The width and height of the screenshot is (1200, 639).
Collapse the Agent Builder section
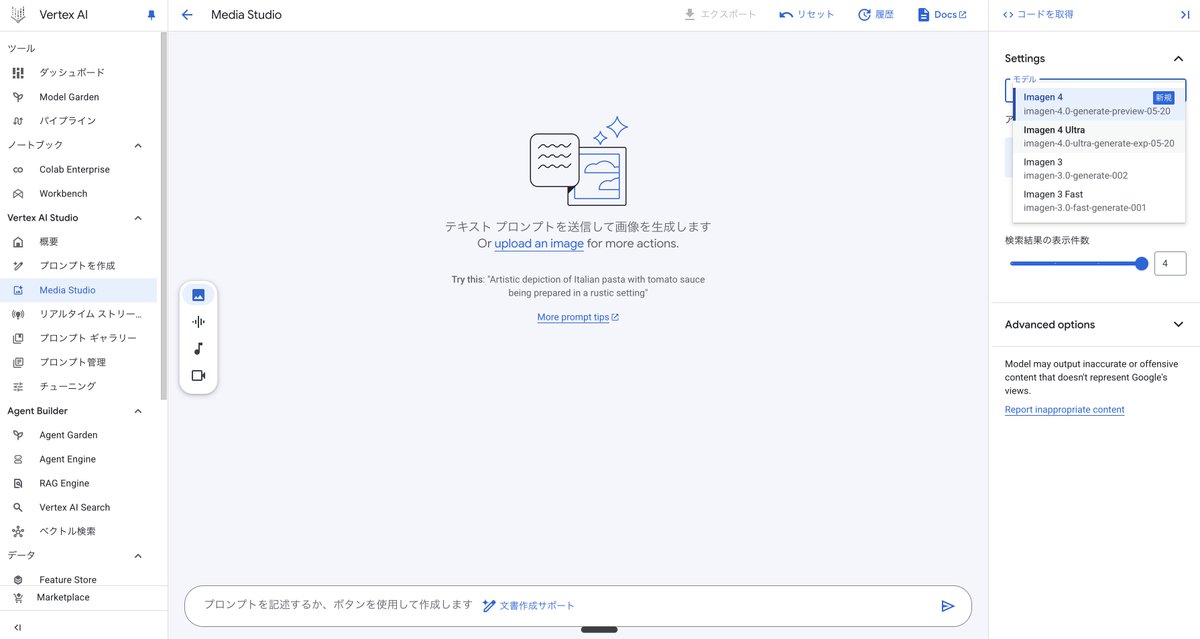138,411
